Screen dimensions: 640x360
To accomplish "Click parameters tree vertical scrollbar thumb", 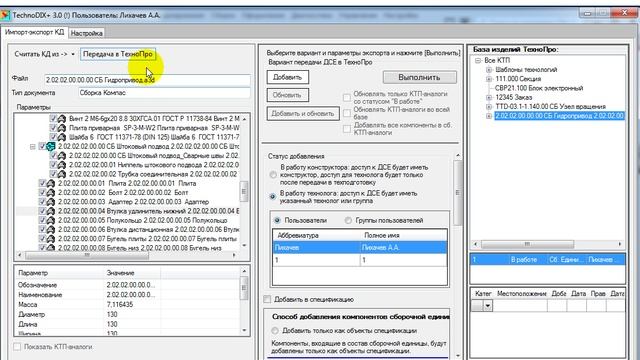I will pyautogui.click(x=244, y=191).
